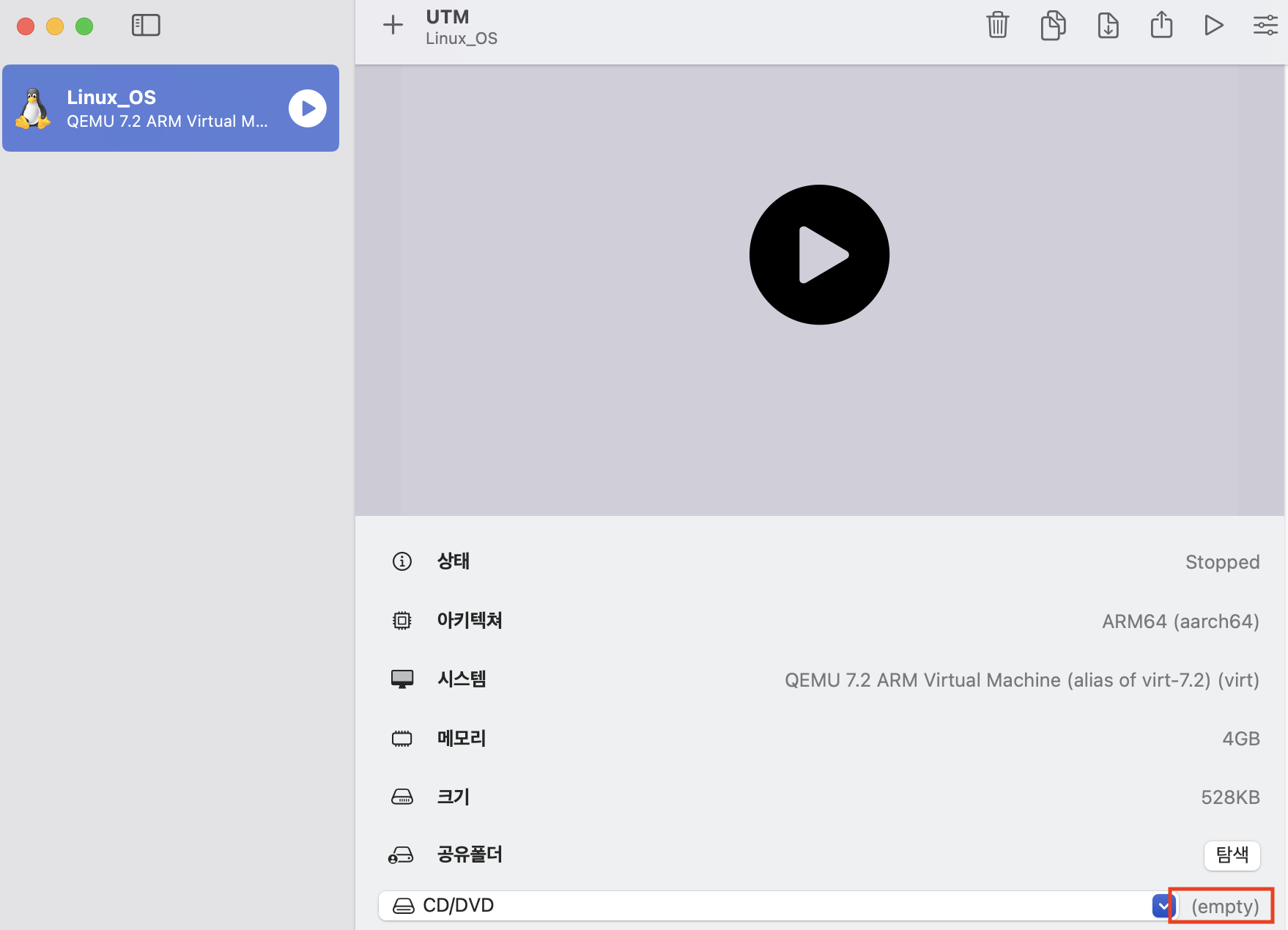Click the 상태 info icon

pyautogui.click(x=402, y=561)
